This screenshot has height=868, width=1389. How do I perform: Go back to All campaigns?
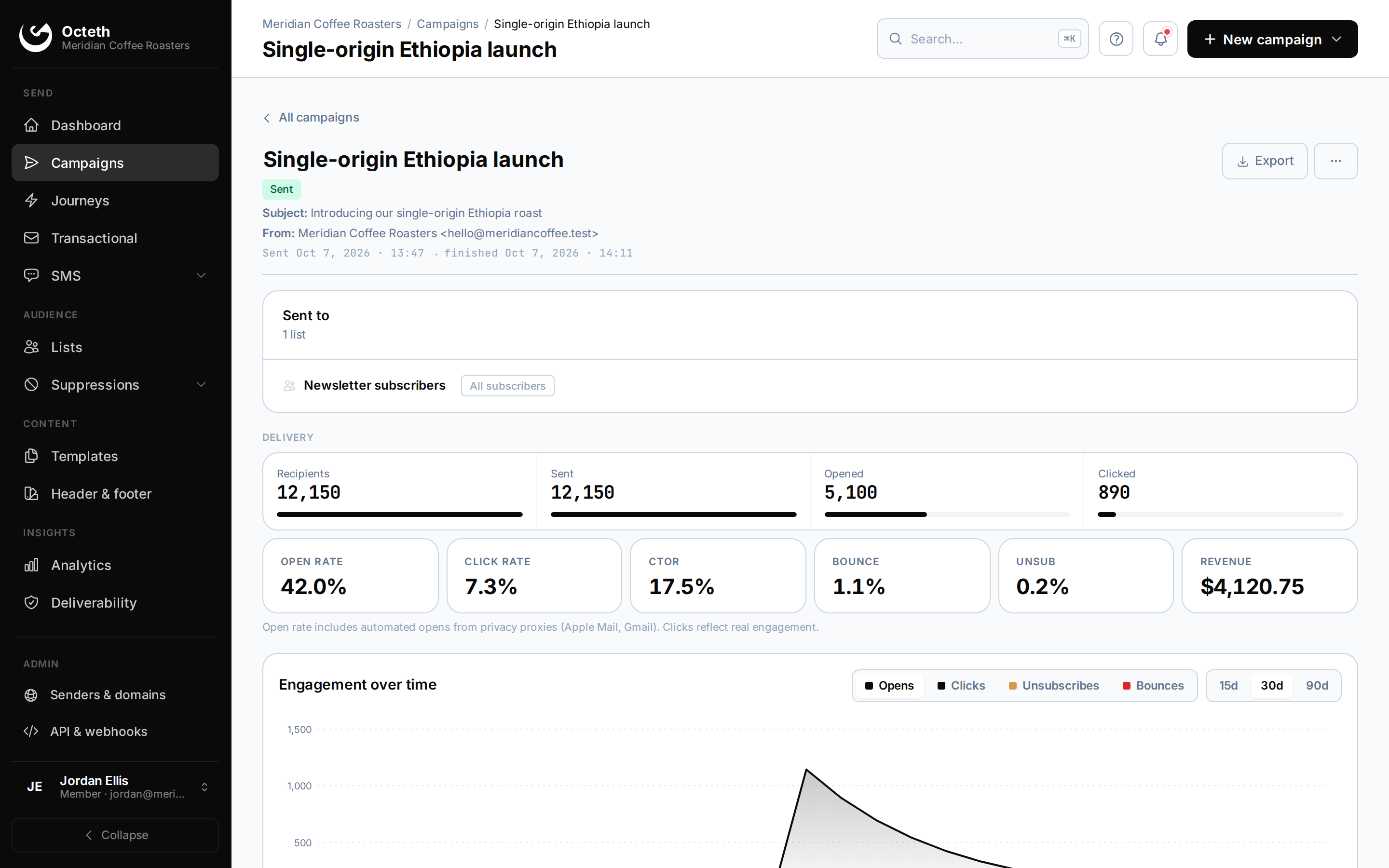point(311,117)
